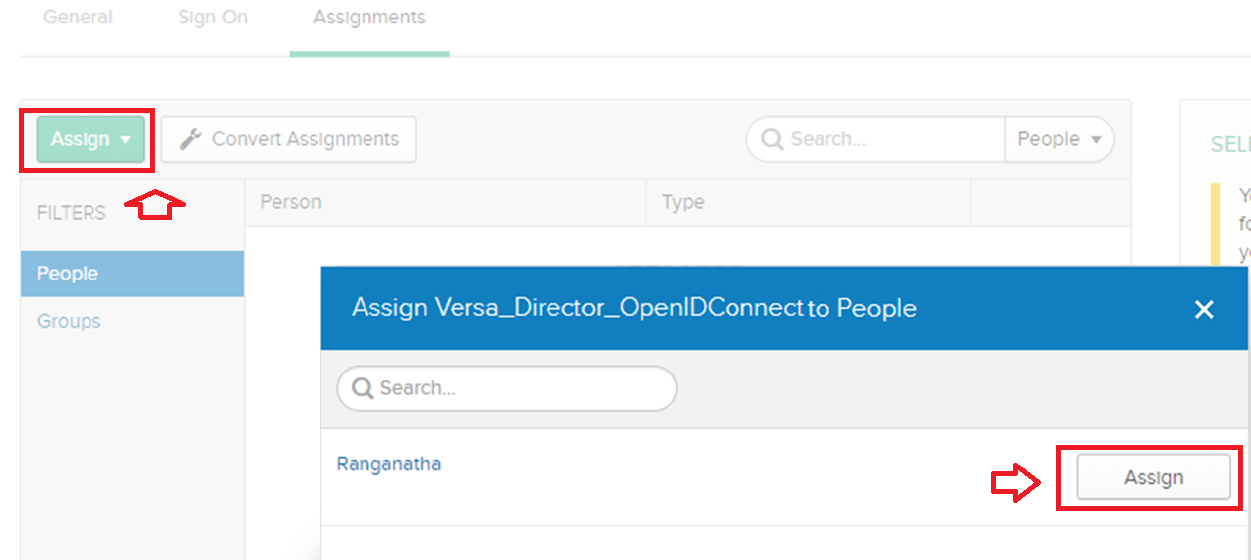Select the Assignments tab
1251x560 pixels.
369,18
